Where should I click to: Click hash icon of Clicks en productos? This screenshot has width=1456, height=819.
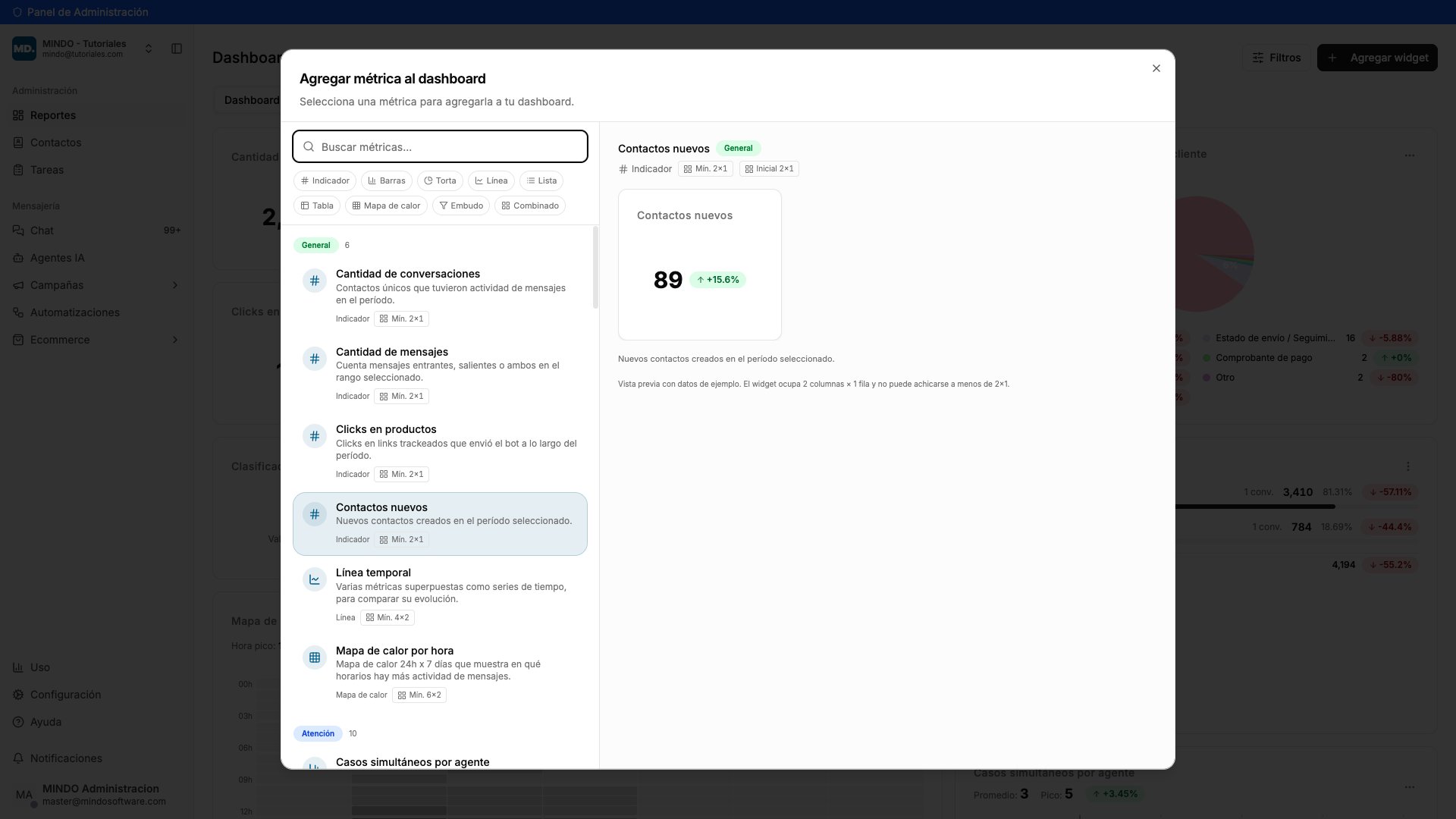315,436
